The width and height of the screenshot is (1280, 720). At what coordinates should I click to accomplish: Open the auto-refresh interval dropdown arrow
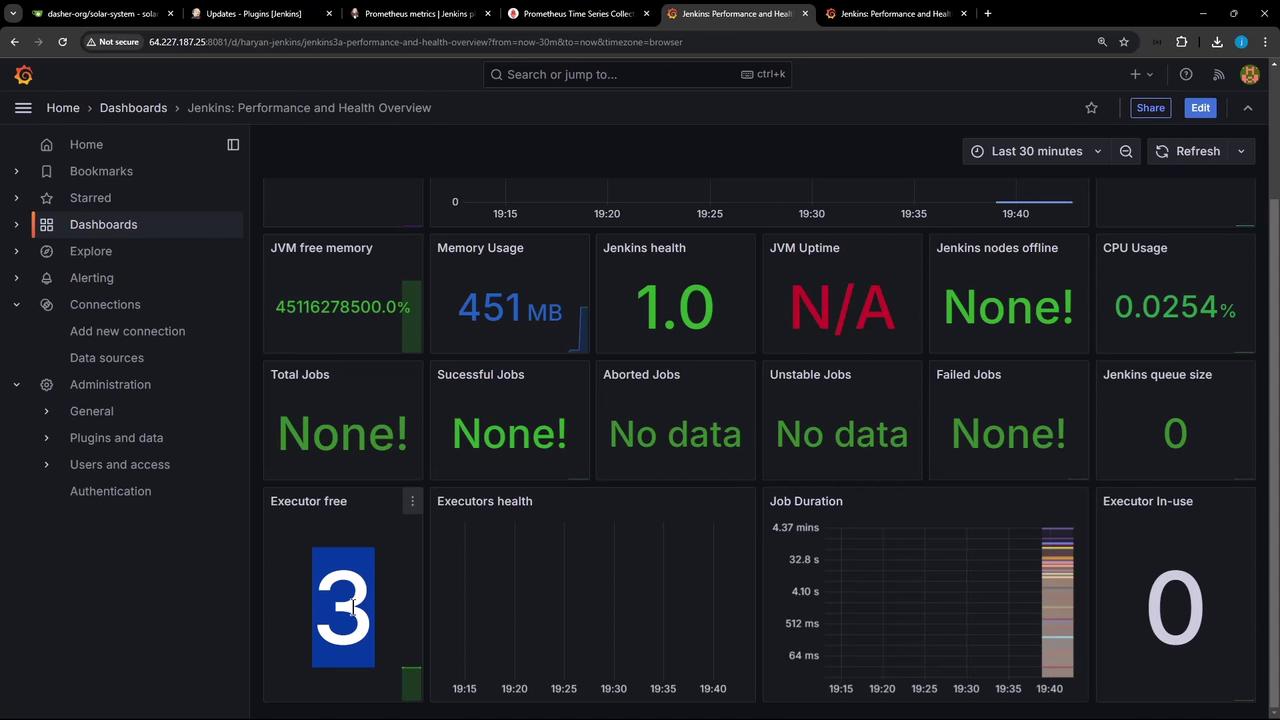click(x=1241, y=151)
